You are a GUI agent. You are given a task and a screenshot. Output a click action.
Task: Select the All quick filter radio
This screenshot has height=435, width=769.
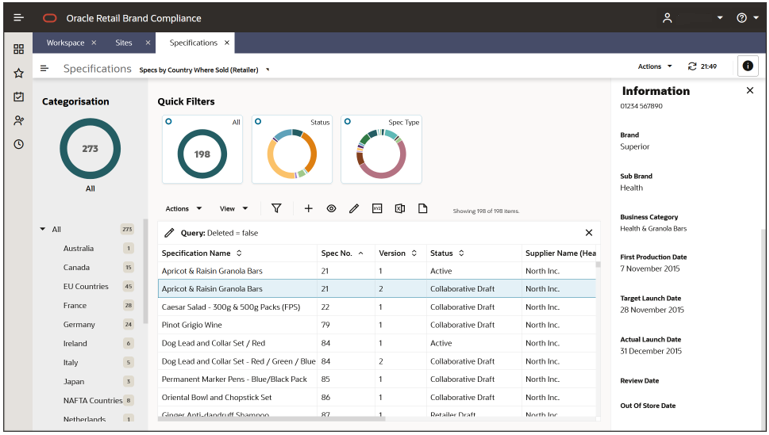pyautogui.click(x=169, y=121)
